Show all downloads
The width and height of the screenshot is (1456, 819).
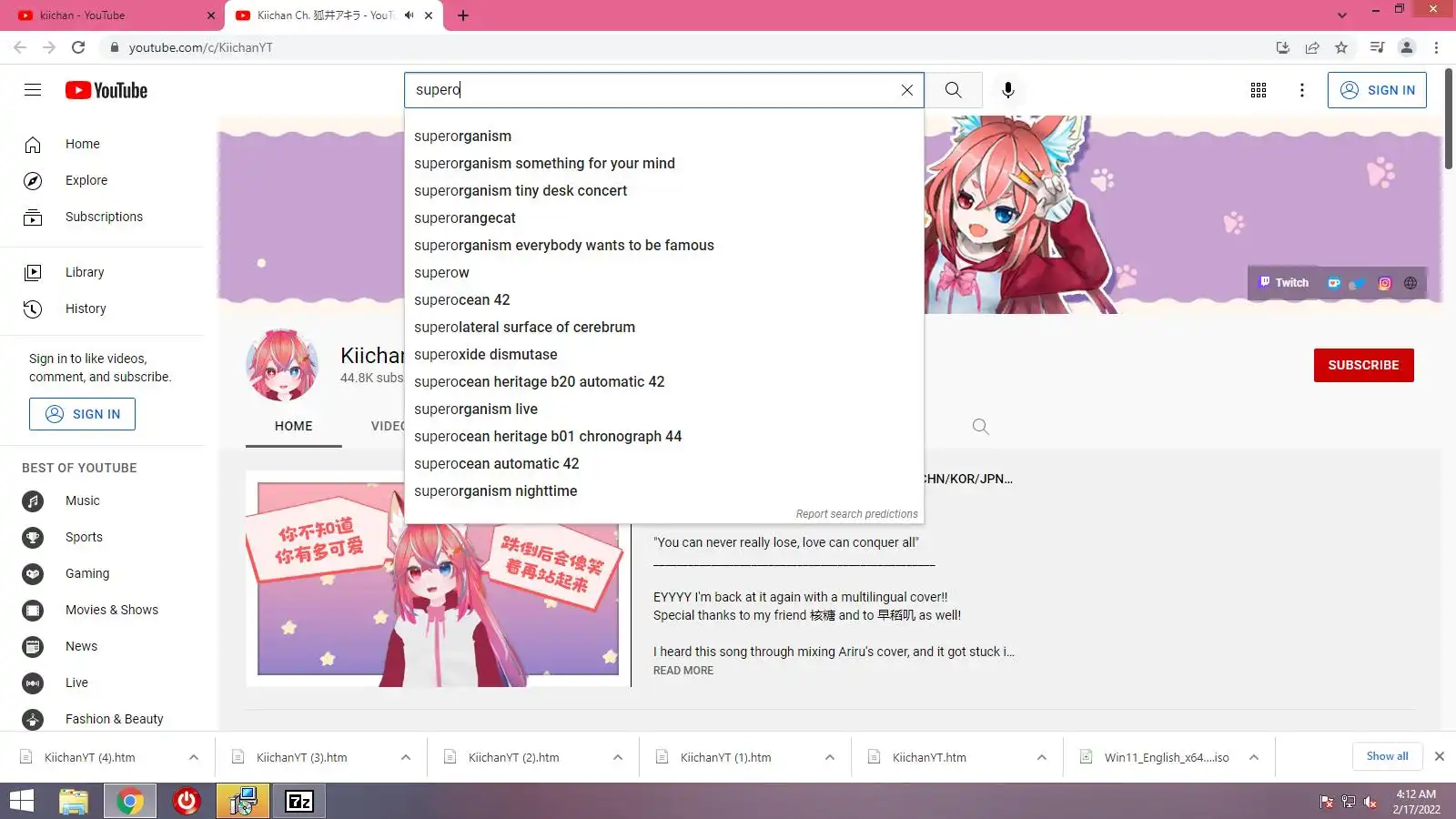pos(1387,756)
